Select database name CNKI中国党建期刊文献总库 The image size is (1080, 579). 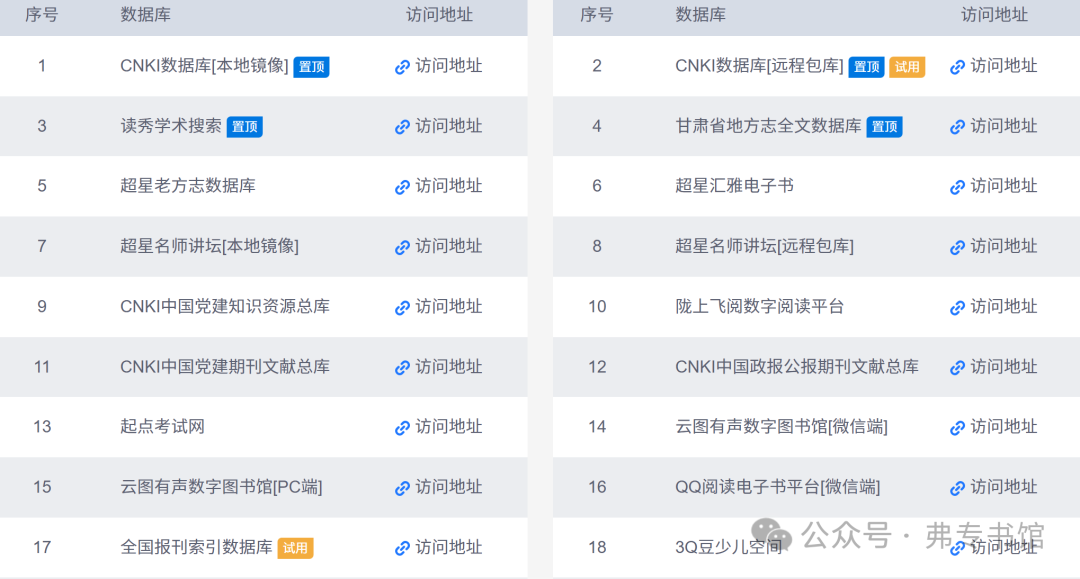click(x=225, y=367)
